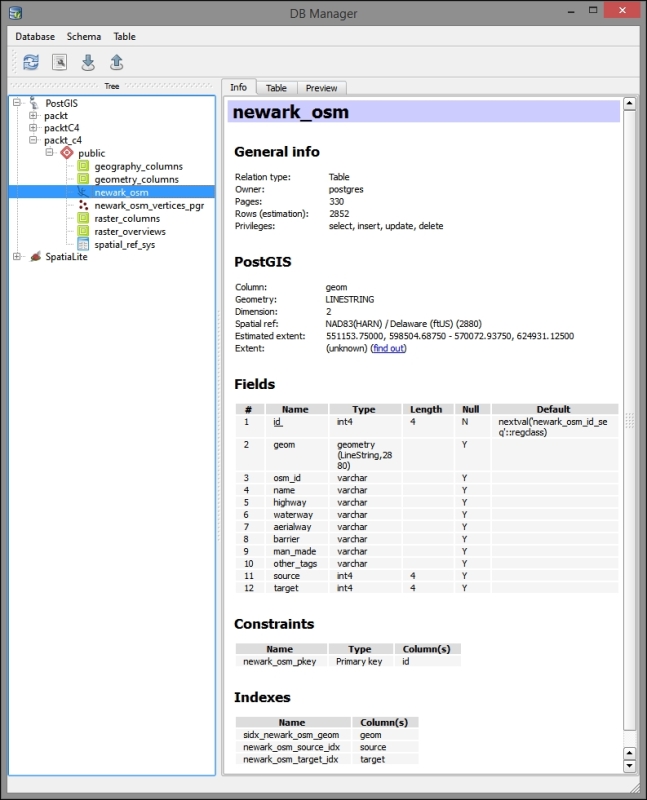Select raster_columns in the tree
Viewport: 647px width, 800px height.
click(127, 218)
